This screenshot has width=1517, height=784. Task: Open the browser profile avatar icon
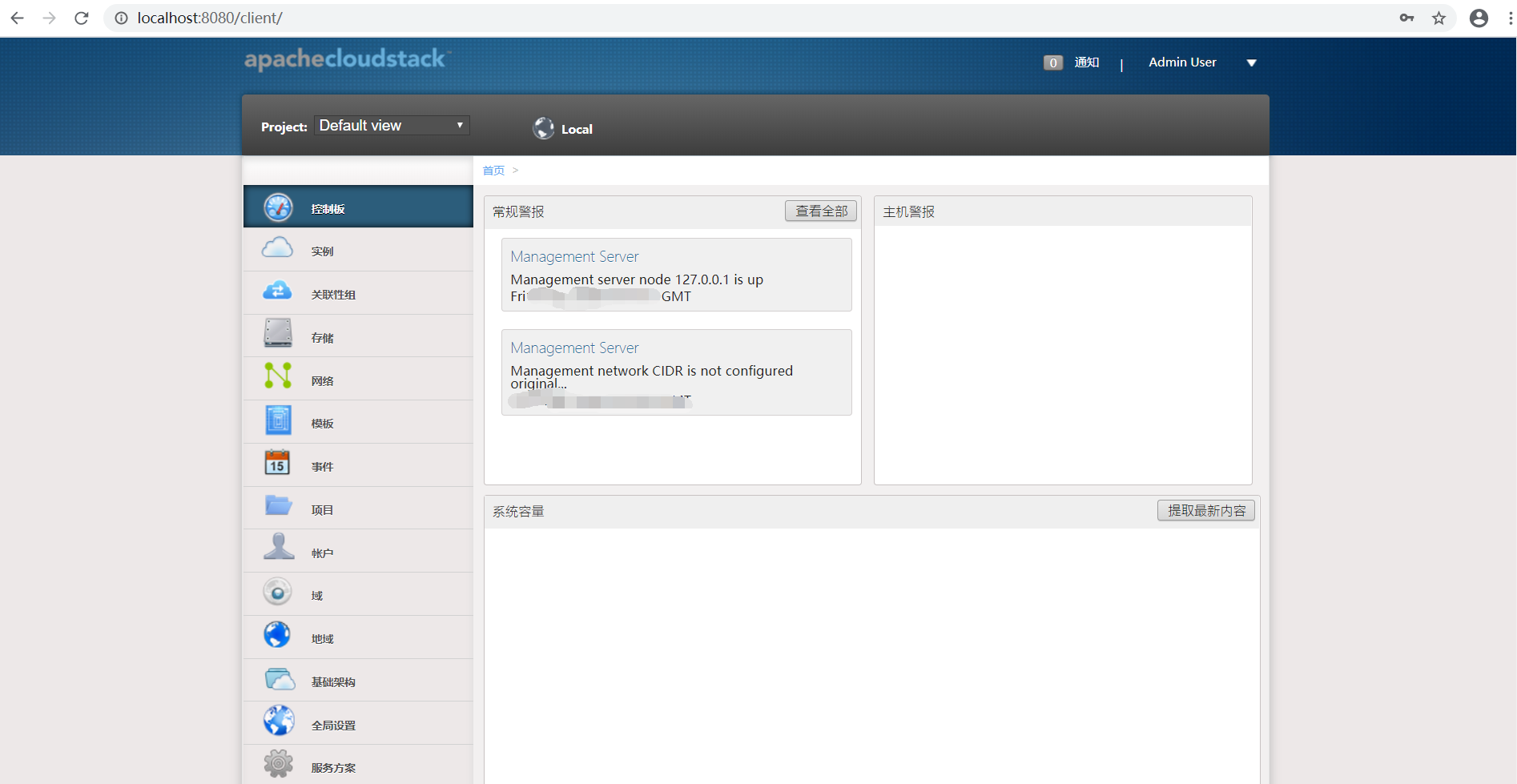tap(1479, 18)
